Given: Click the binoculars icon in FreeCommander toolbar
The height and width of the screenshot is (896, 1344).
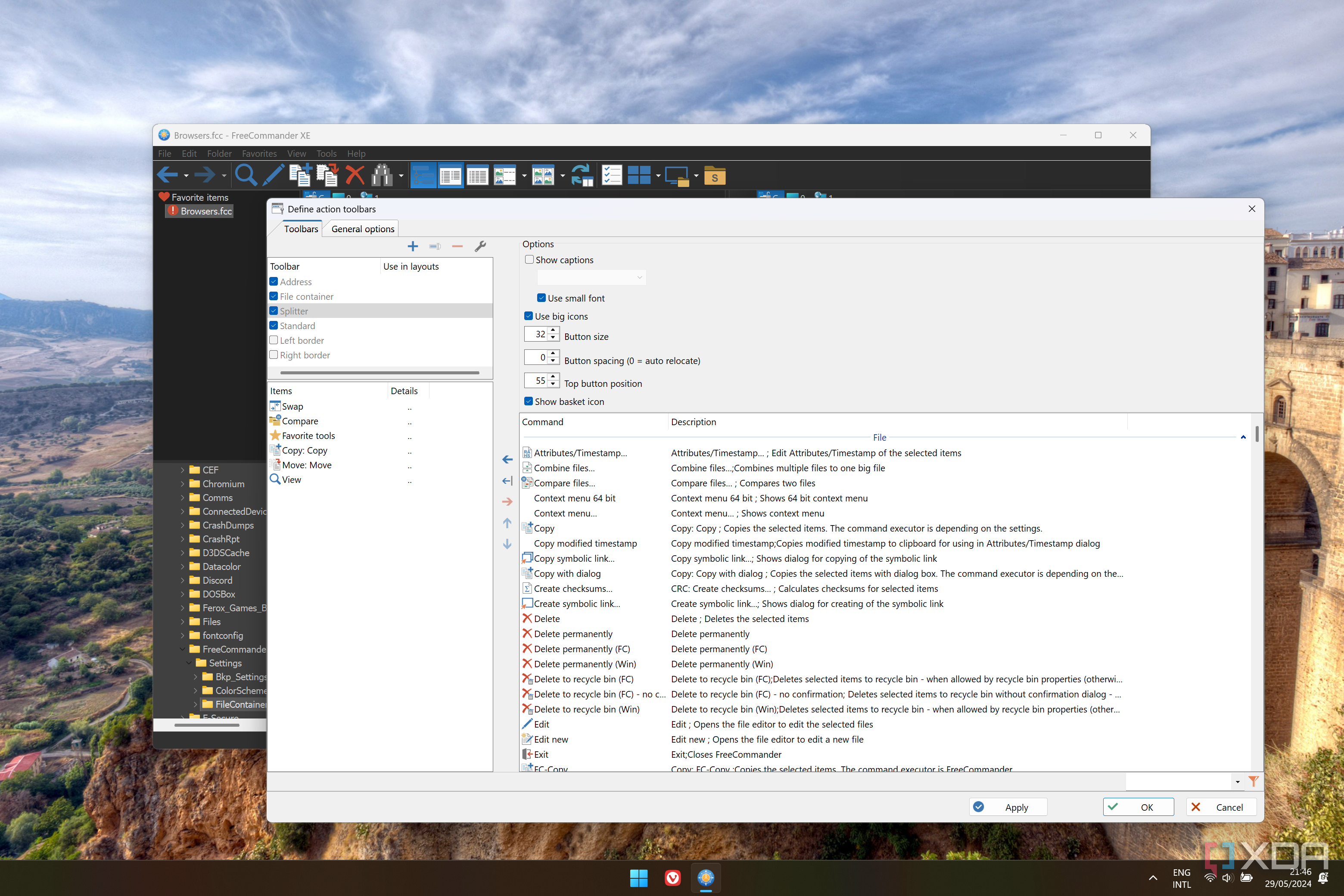Looking at the screenshot, I should (382, 175).
